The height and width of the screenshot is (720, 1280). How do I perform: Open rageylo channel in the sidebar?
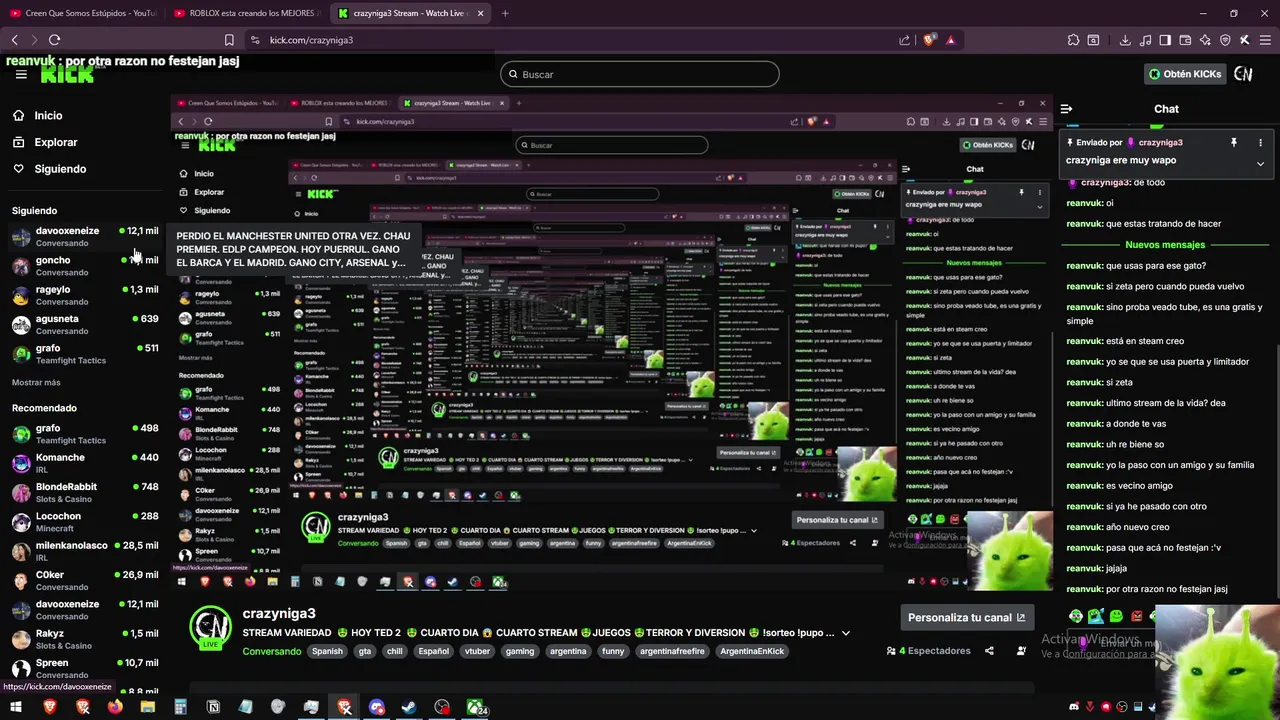pos(85,295)
